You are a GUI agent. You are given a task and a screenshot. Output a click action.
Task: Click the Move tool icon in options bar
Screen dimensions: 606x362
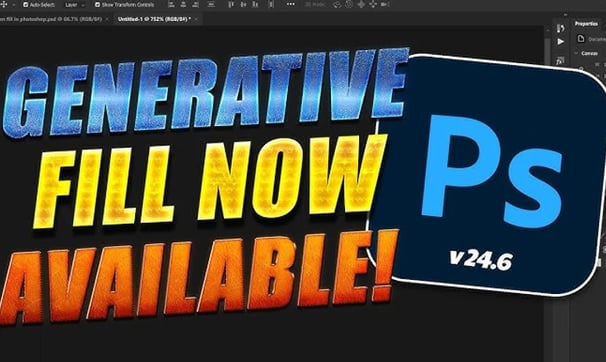4,5
